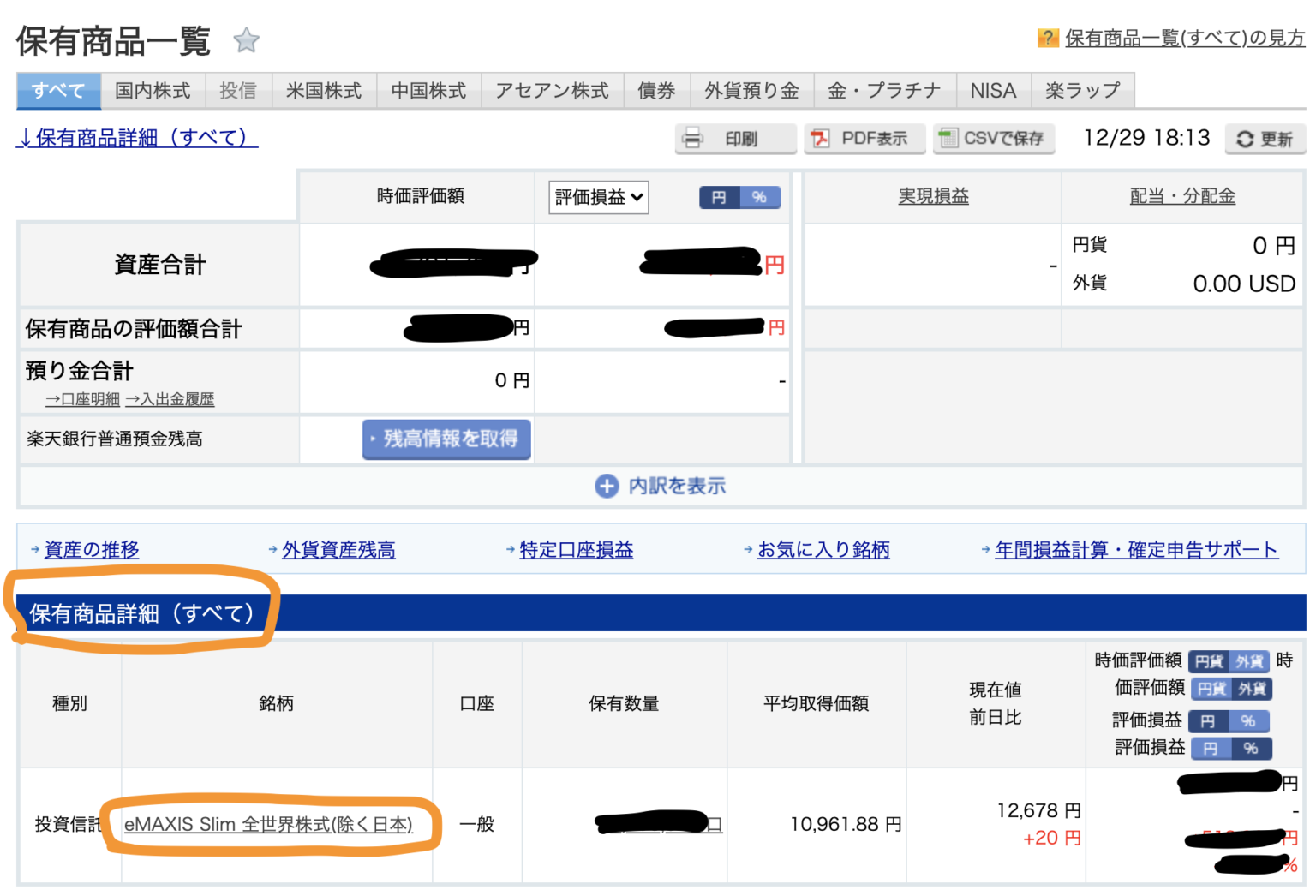This screenshot has height=896, width=1316.
Task: Switch asset total gain display to %
Action: [x=759, y=198]
